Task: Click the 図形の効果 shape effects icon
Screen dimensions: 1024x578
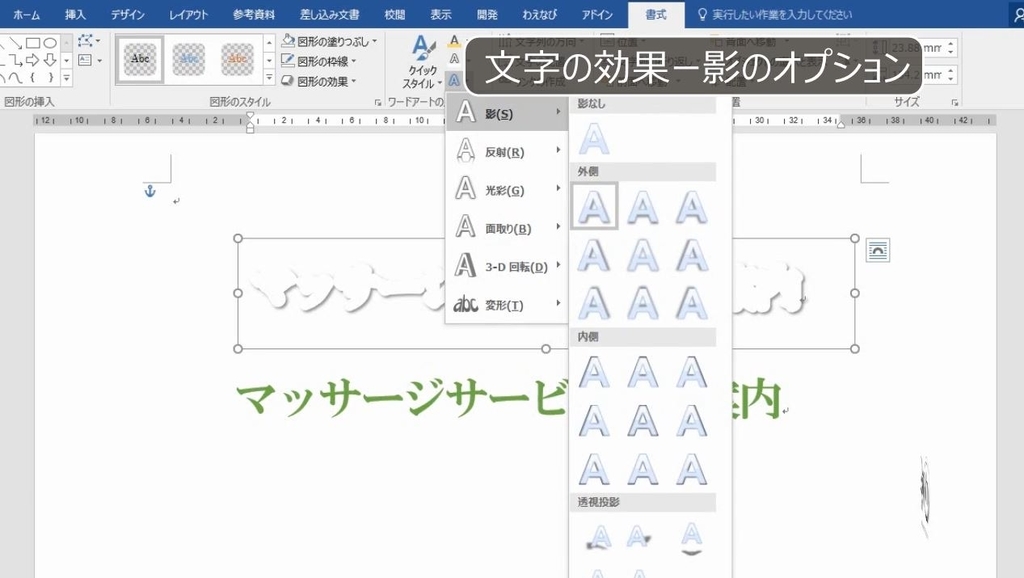Action: [x=288, y=81]
